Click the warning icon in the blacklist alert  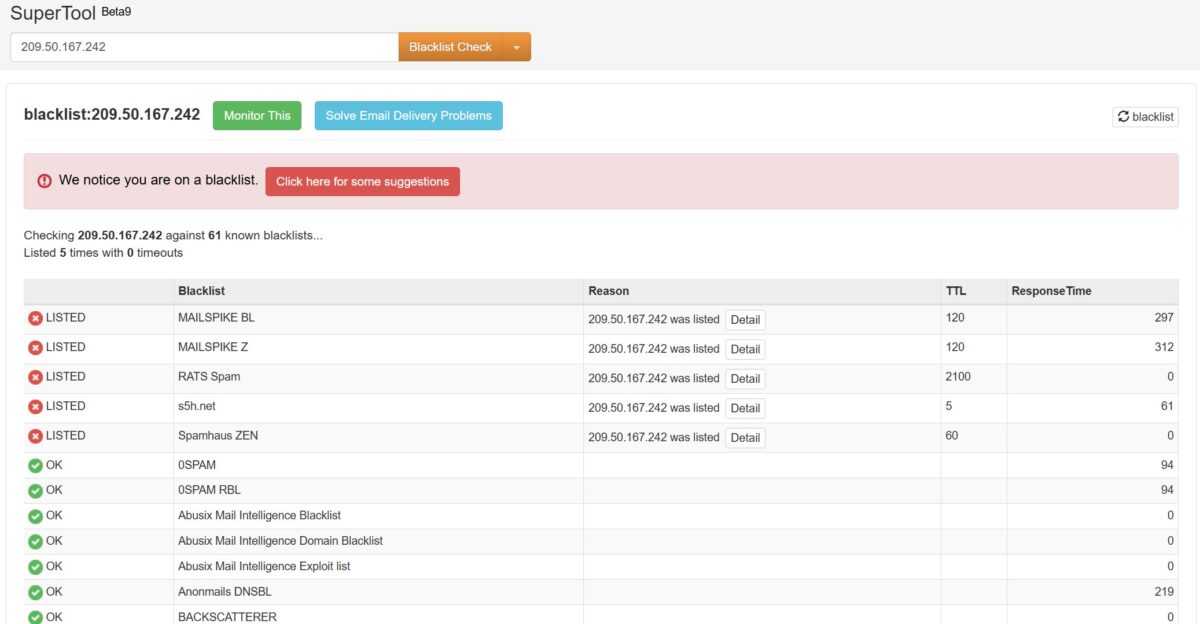(x=44, y=181)
